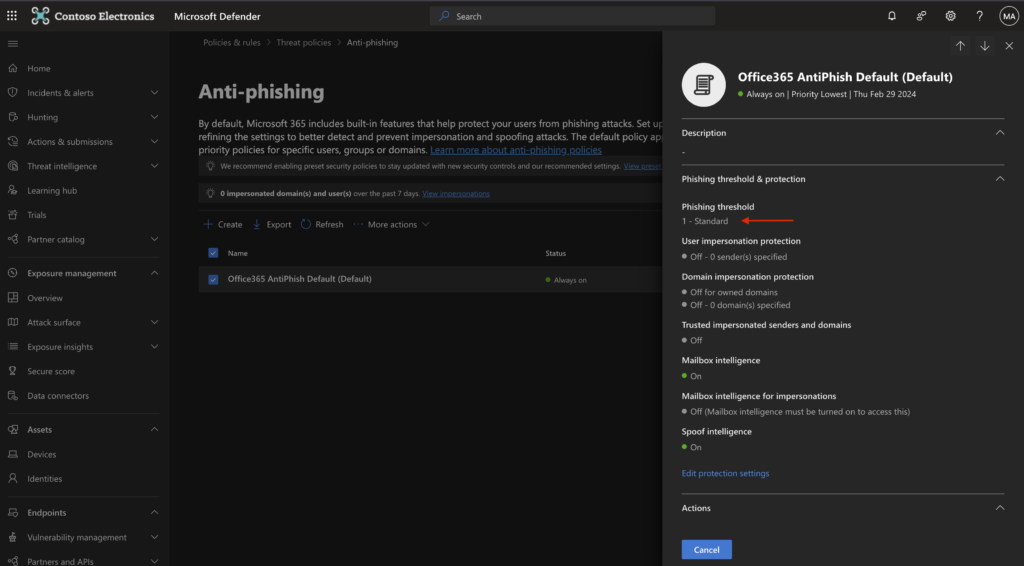Expand the Incidents & alerts menu
The image size is (1024, 566).
click(154, 93)
